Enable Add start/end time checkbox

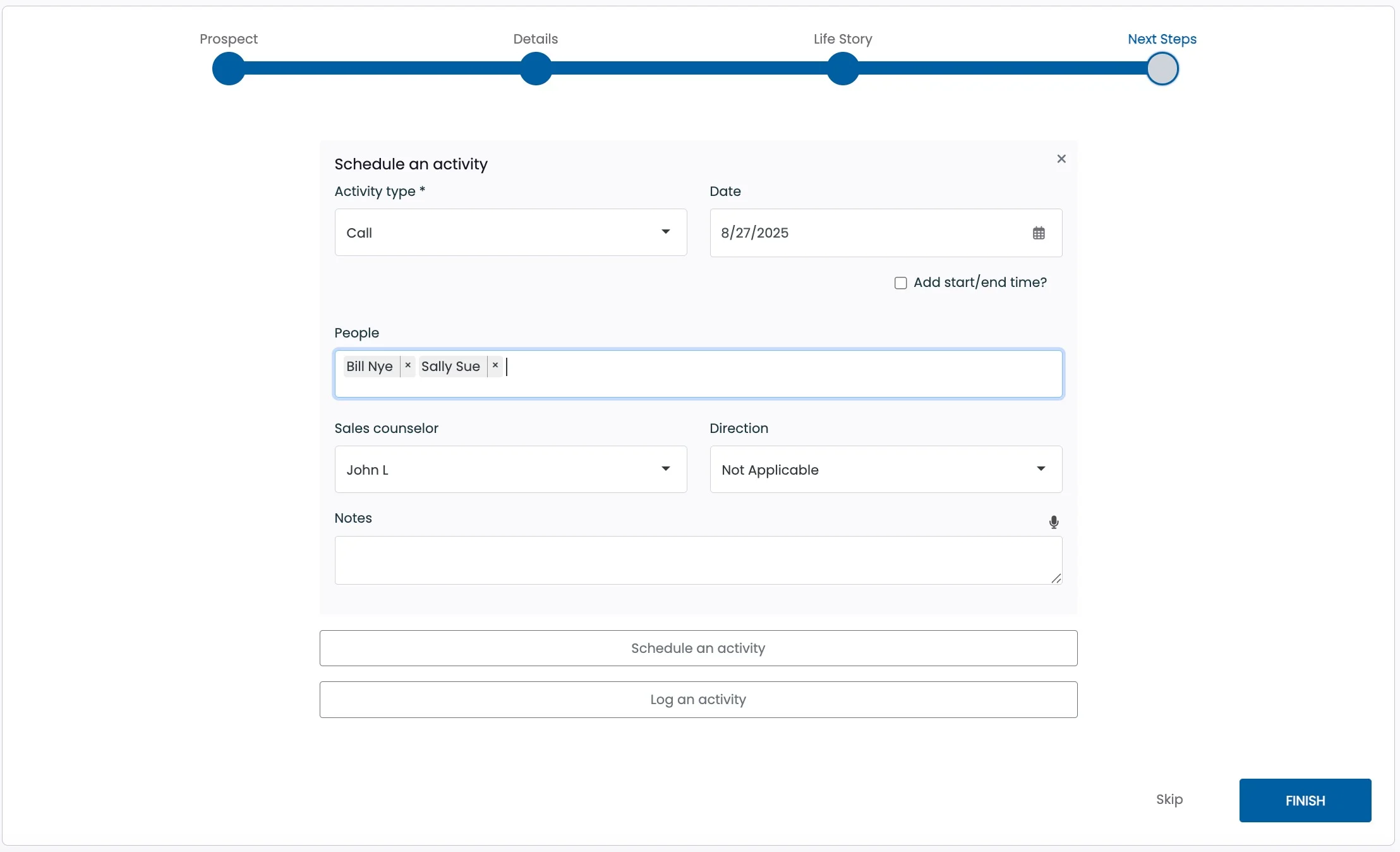[901, 283]
